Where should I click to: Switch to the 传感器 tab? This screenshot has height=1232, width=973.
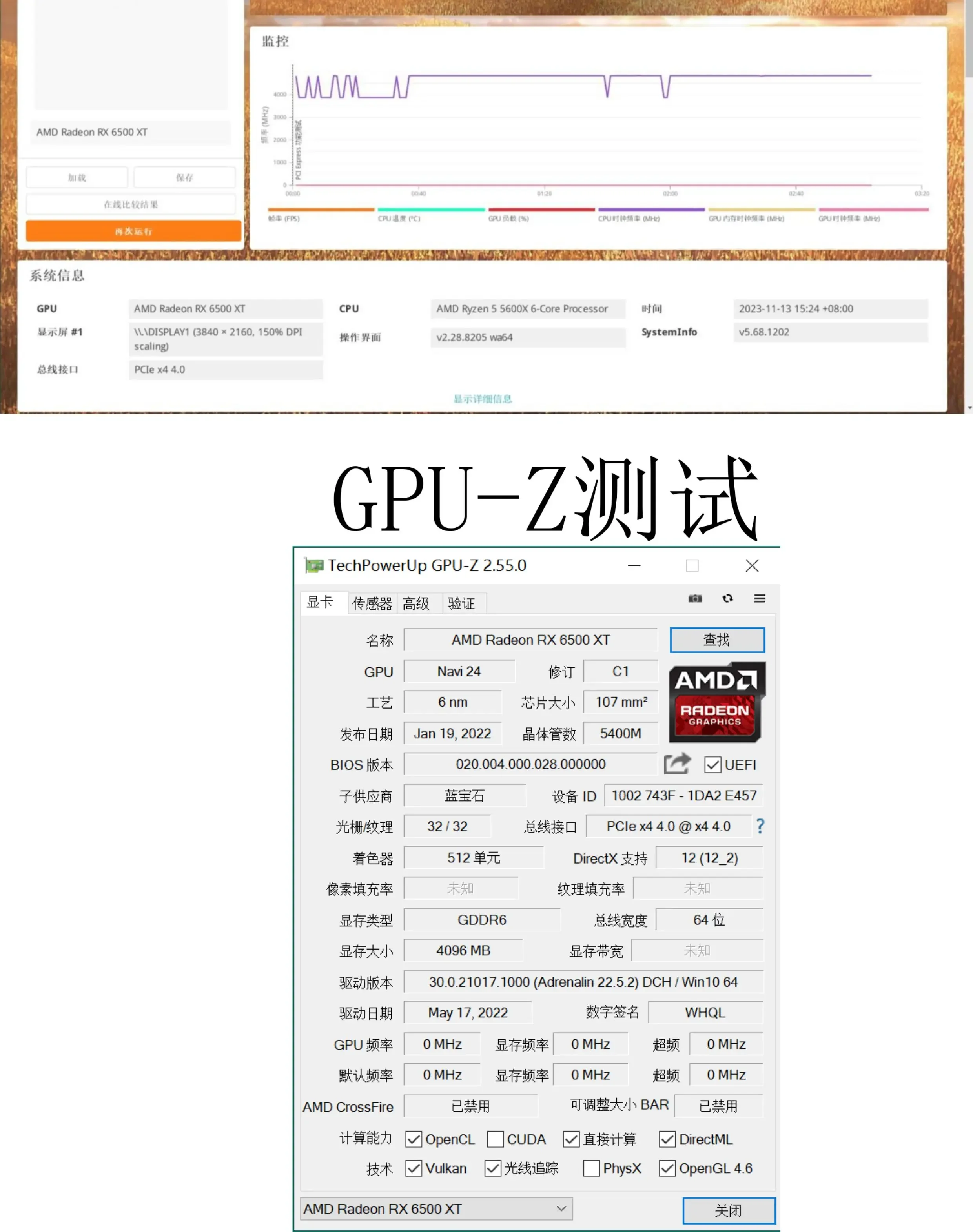(x=372, y=603)
